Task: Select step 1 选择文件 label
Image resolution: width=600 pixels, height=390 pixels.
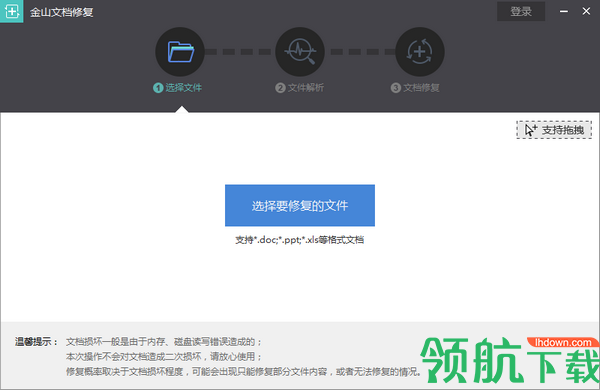Action: [x=178, y=88]
